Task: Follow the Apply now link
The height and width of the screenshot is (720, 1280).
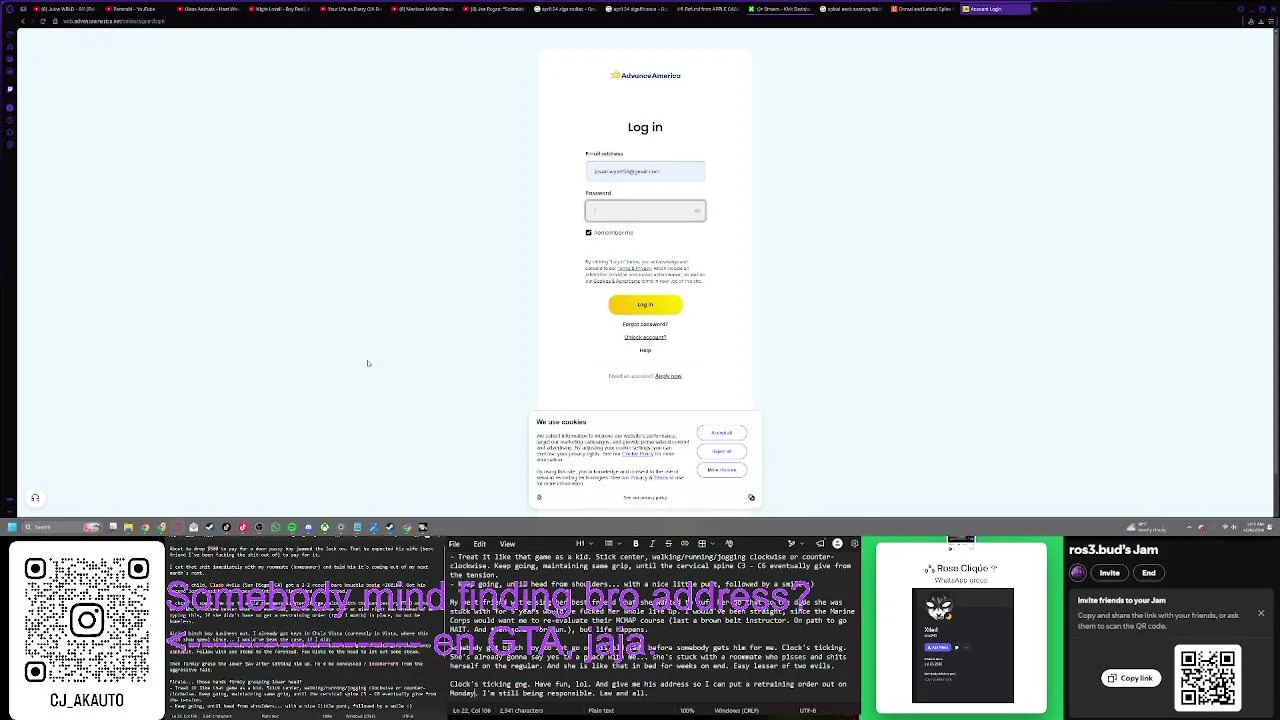Action: pos(668,376)
